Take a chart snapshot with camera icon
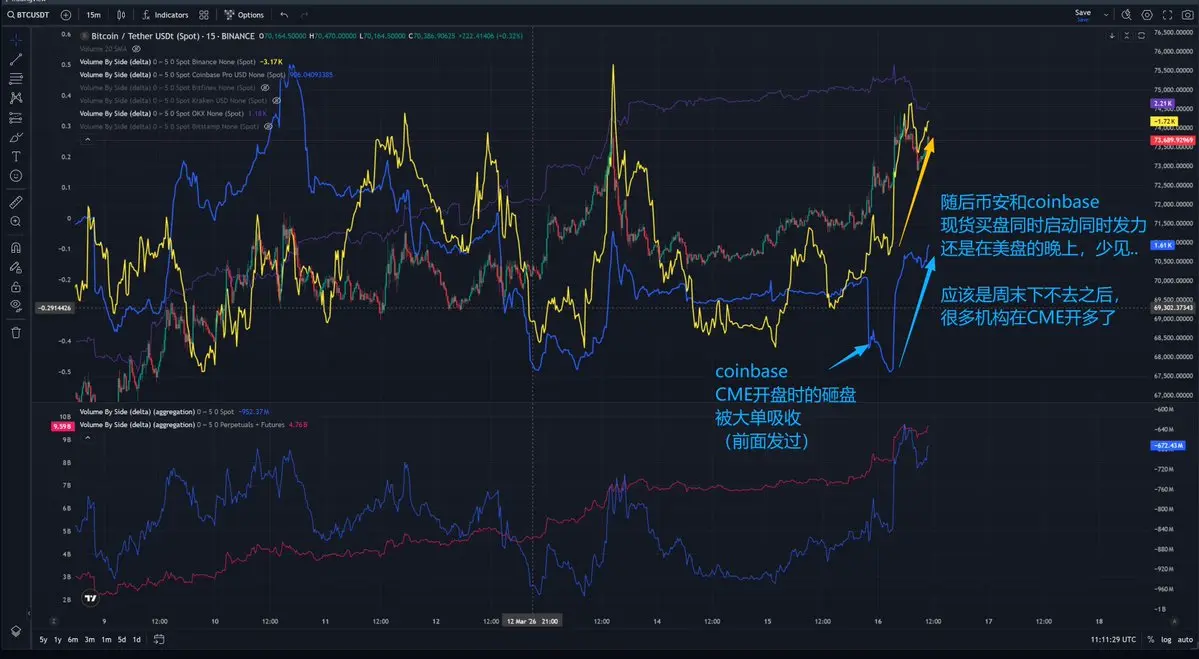1199x659 pixels. pyautogui.click(x=1188, y=15)
